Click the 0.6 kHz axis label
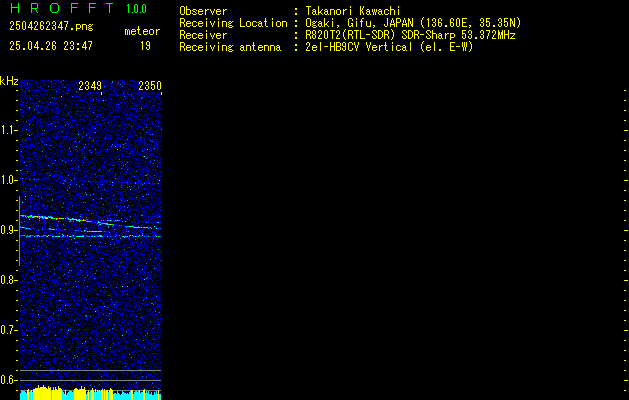 pyautogui.click(x=8, y=380)
